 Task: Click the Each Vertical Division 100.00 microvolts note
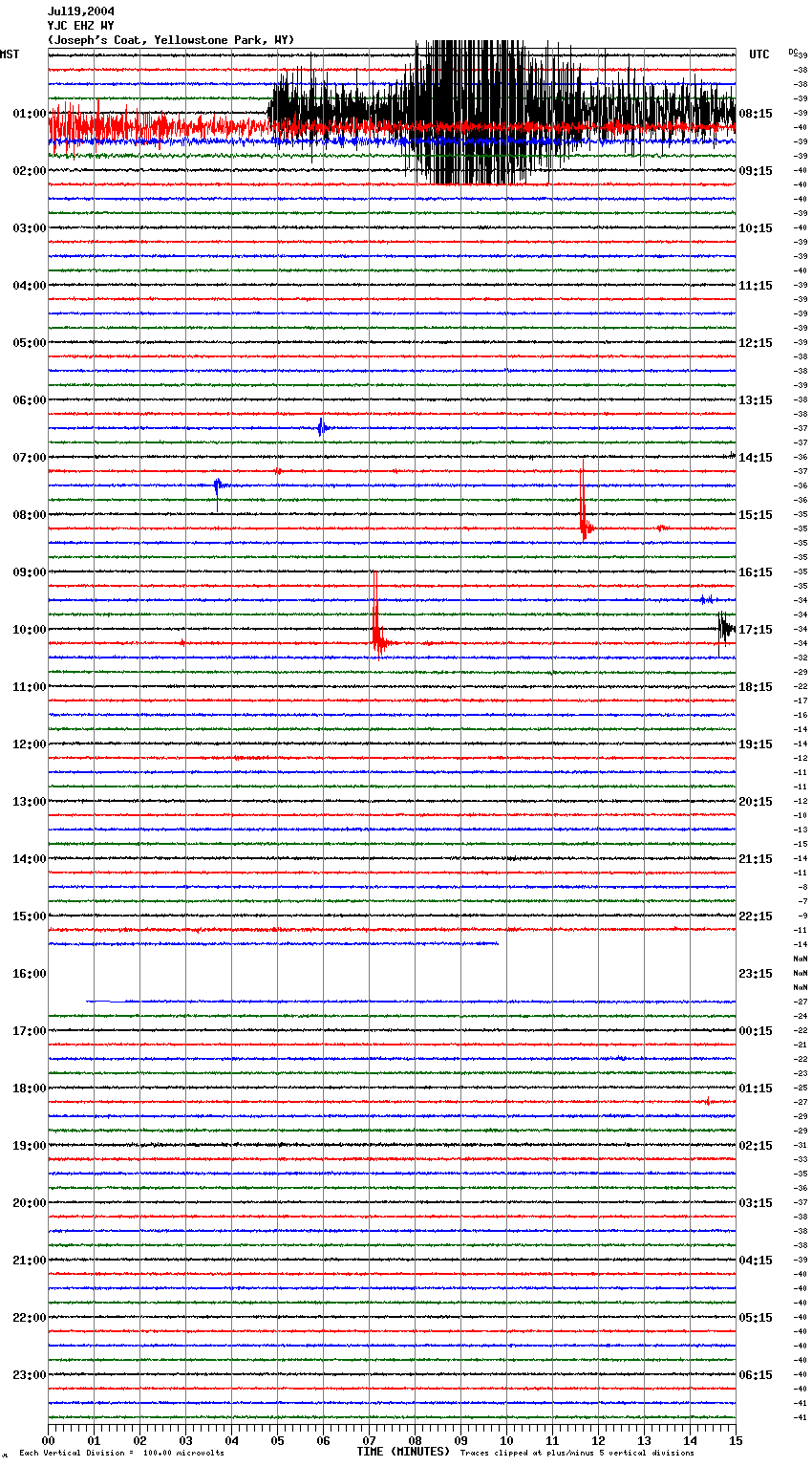coord(121,1454)
